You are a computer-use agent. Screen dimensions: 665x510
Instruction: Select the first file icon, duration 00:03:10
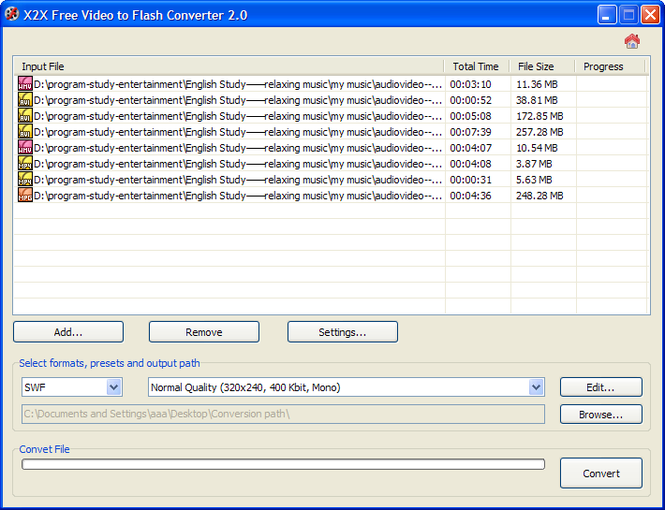coord(25,85)
